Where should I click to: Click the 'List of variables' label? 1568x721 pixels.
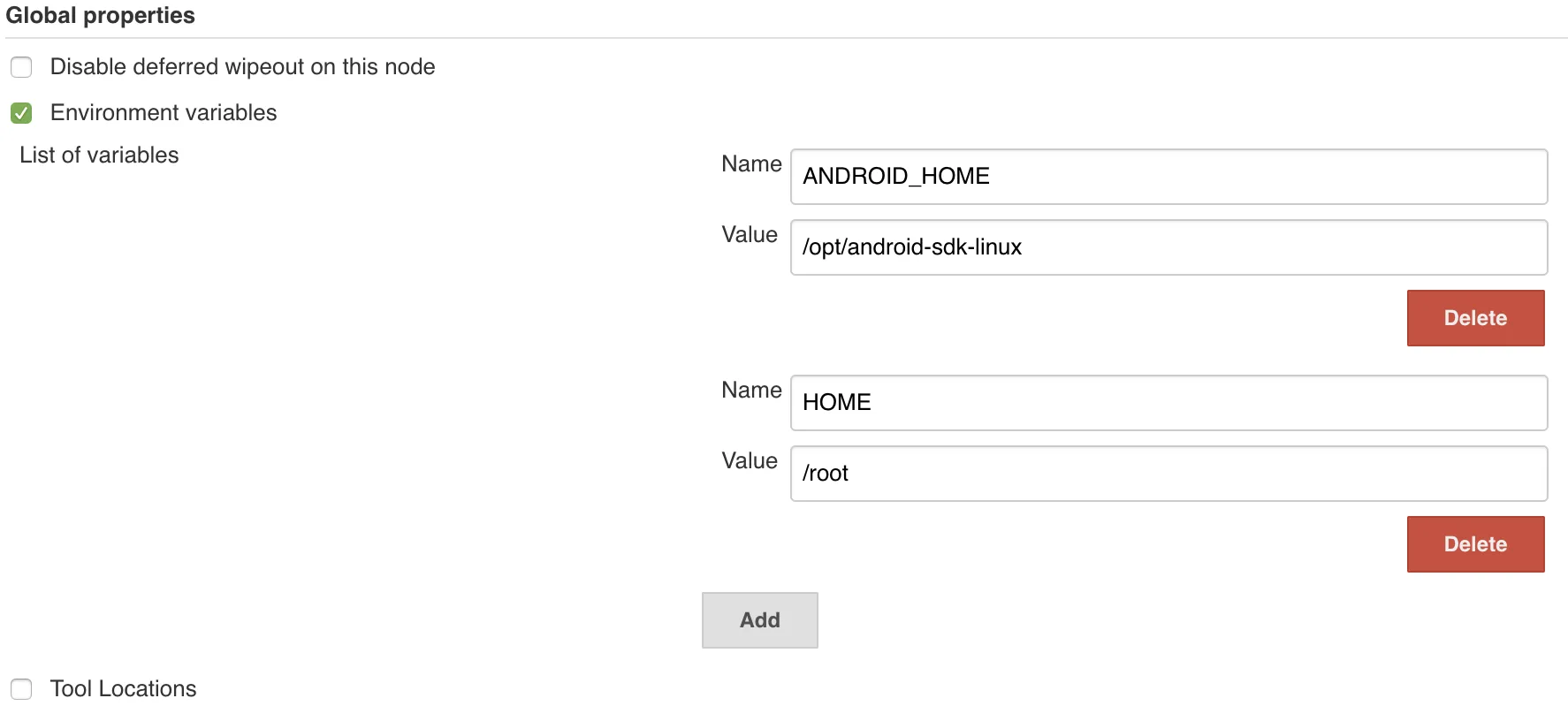pyautogui.click(x=99, y=156)
